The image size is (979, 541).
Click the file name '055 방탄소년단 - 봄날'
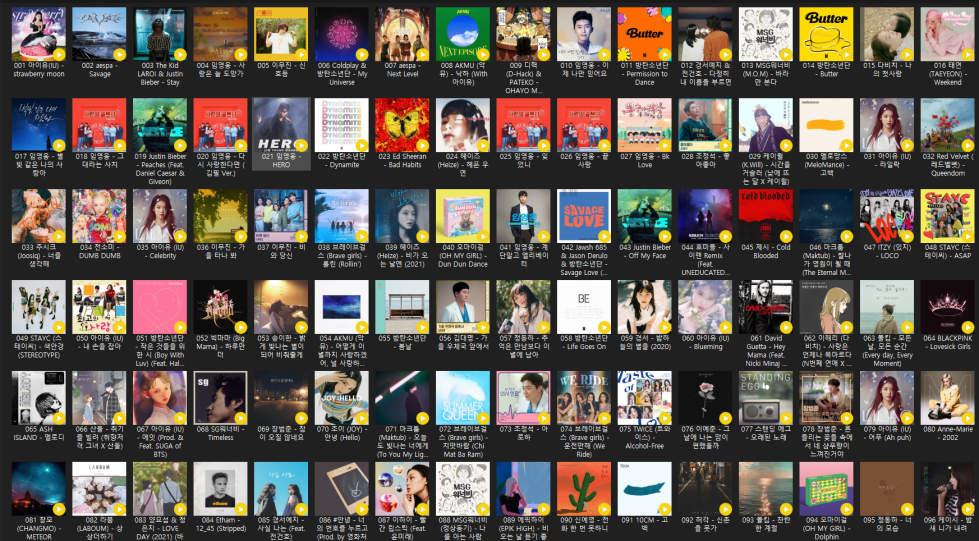(x=402, y=342)
